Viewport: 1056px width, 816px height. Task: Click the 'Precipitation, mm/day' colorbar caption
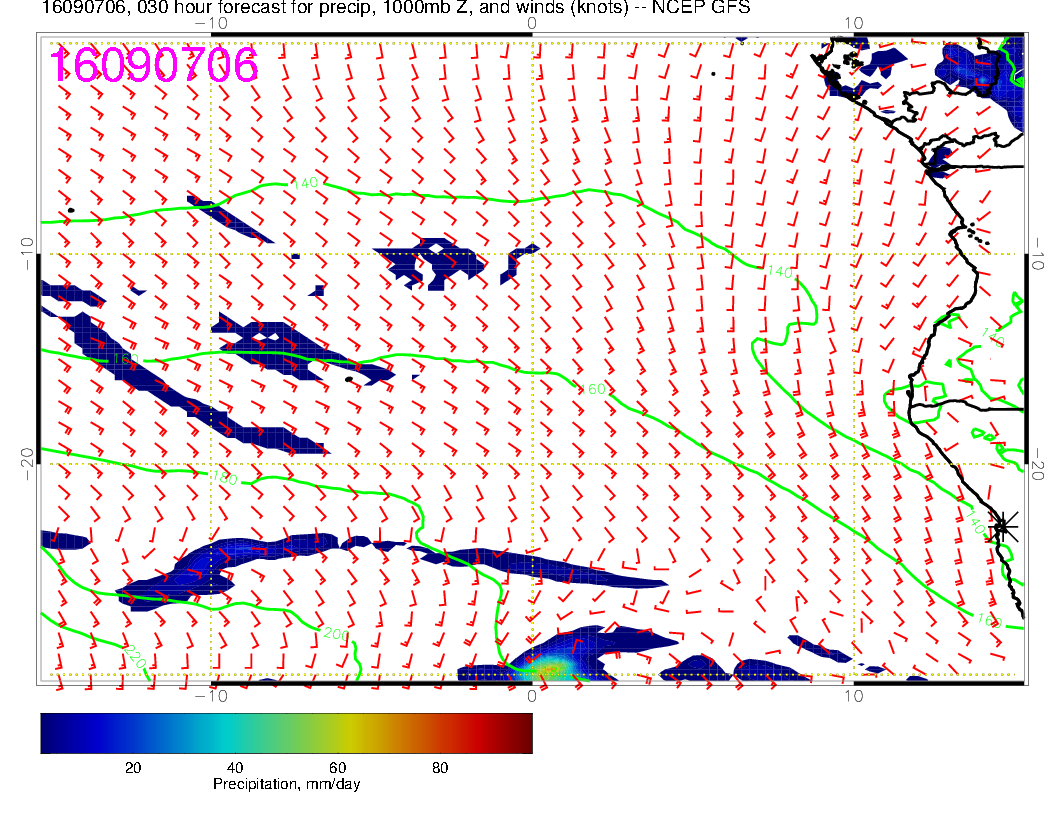pos(286,785)
